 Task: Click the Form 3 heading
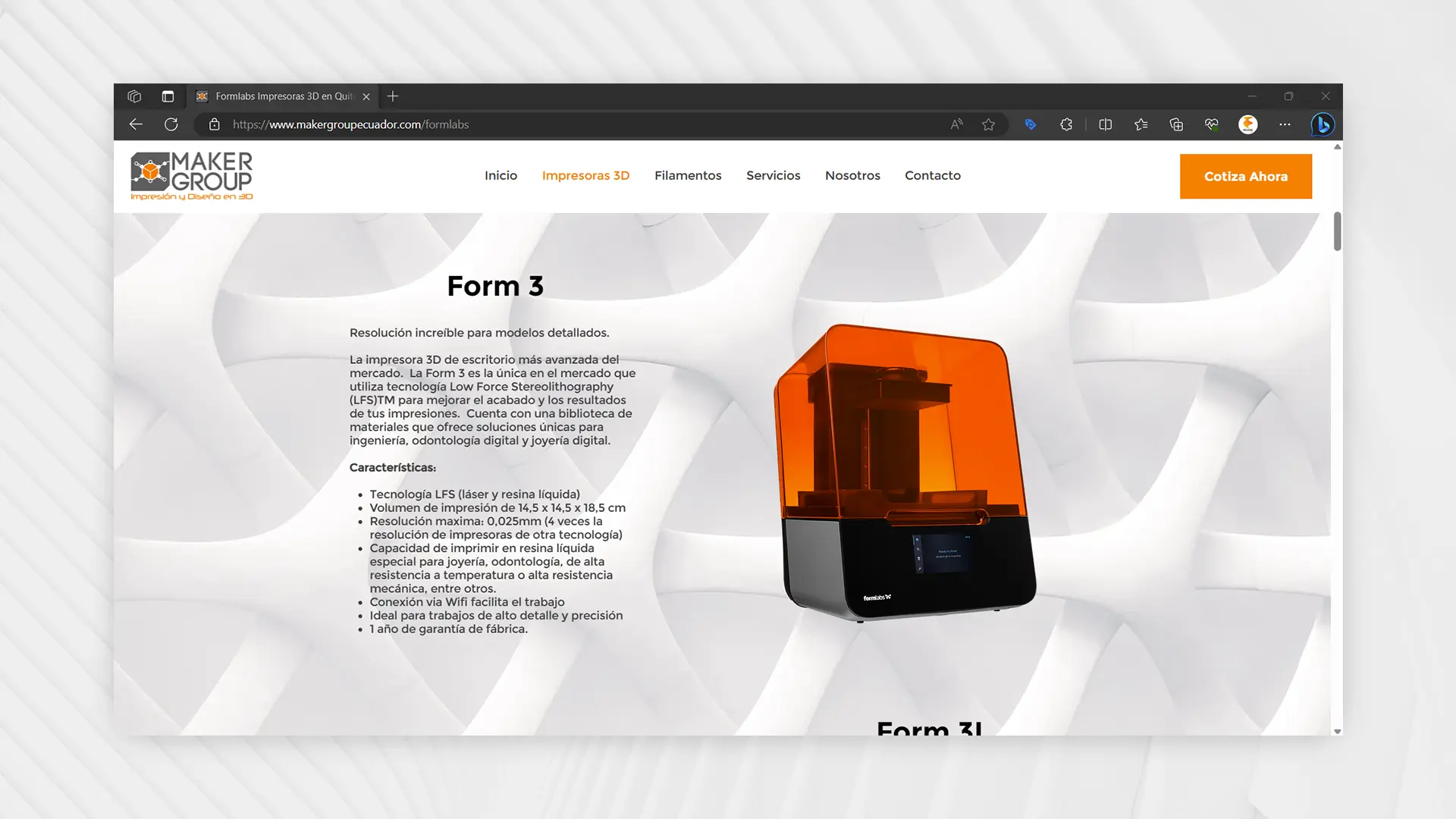[x=495, y=286]
